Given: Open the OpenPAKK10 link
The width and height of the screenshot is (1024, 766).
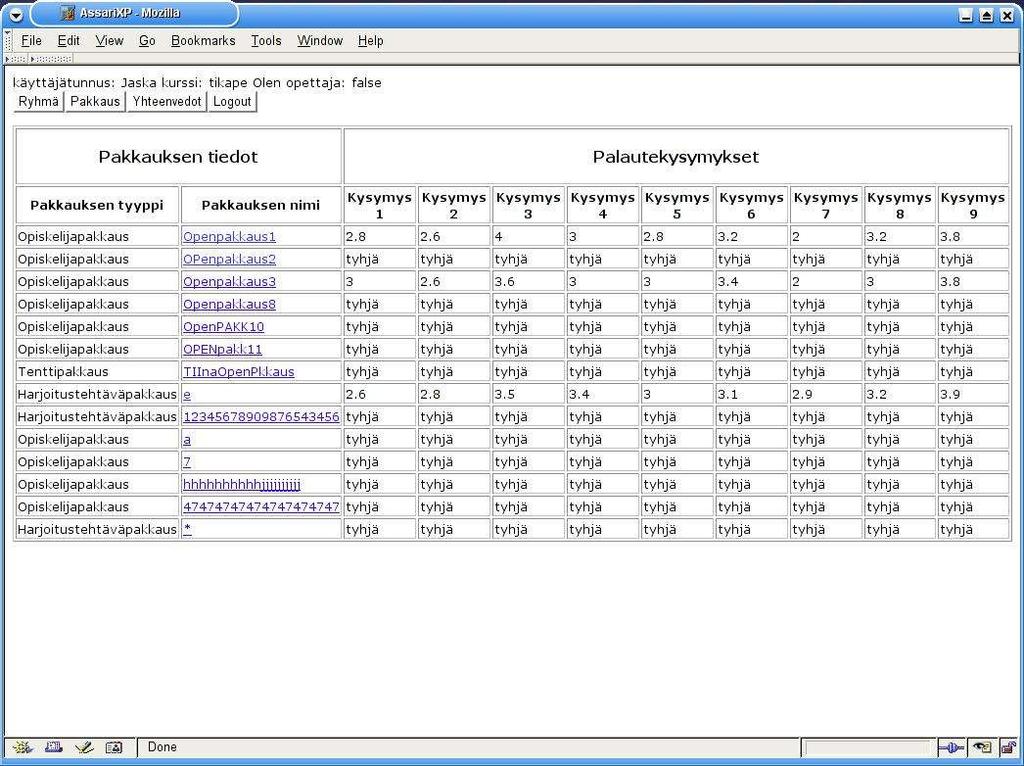Looking at the screenshot, I should point(223,327).
